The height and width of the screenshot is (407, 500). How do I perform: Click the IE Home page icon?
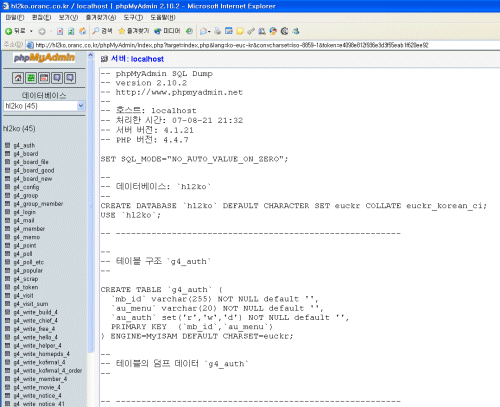pyautogui.click(x=82, y=31)
